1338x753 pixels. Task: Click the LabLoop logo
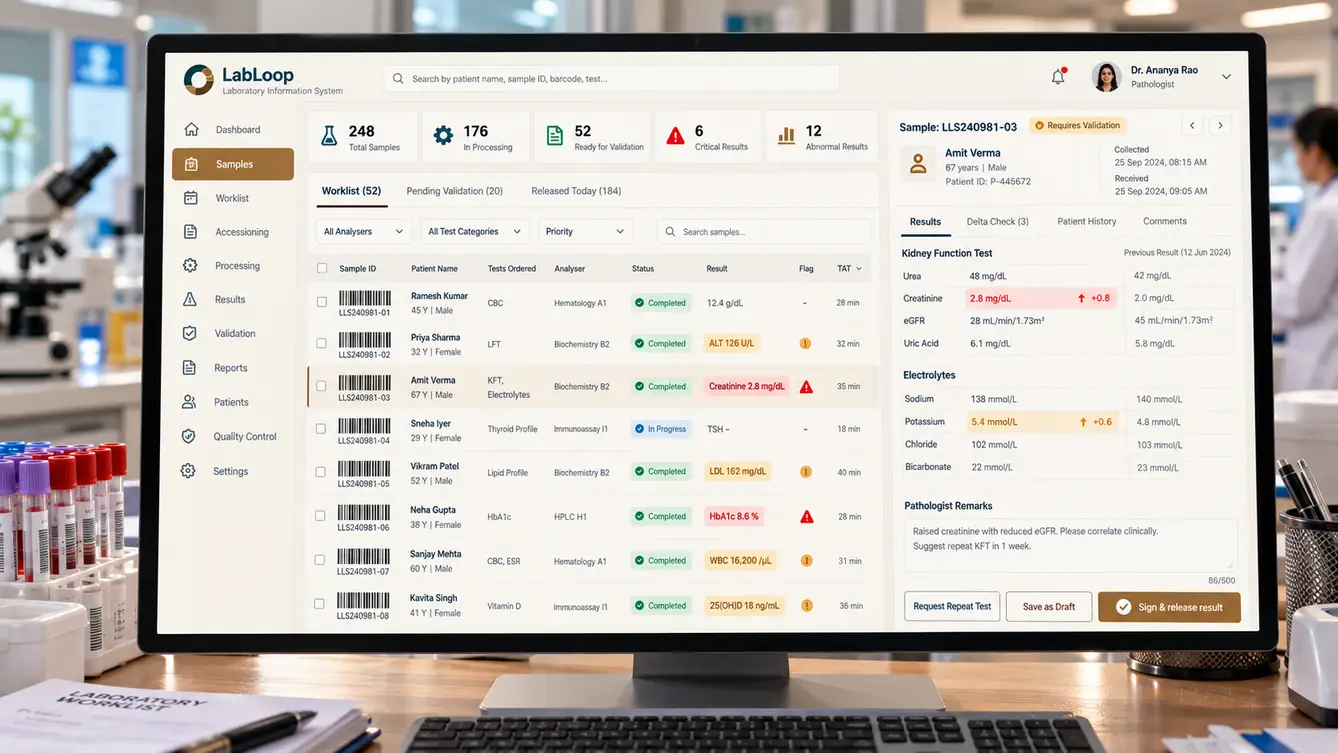pos(199,80)
